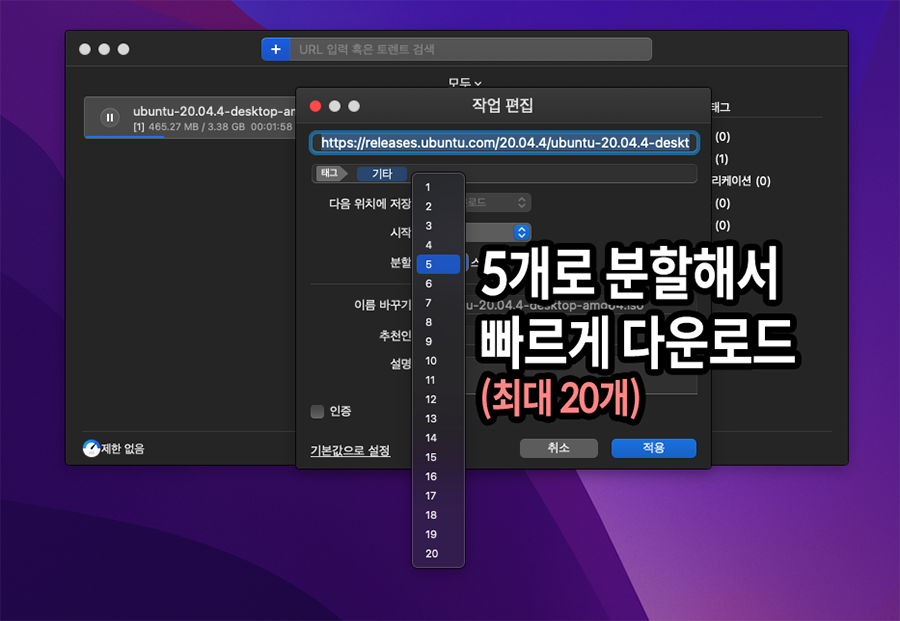Focus the URL or torrent search field

coord(471,49)
